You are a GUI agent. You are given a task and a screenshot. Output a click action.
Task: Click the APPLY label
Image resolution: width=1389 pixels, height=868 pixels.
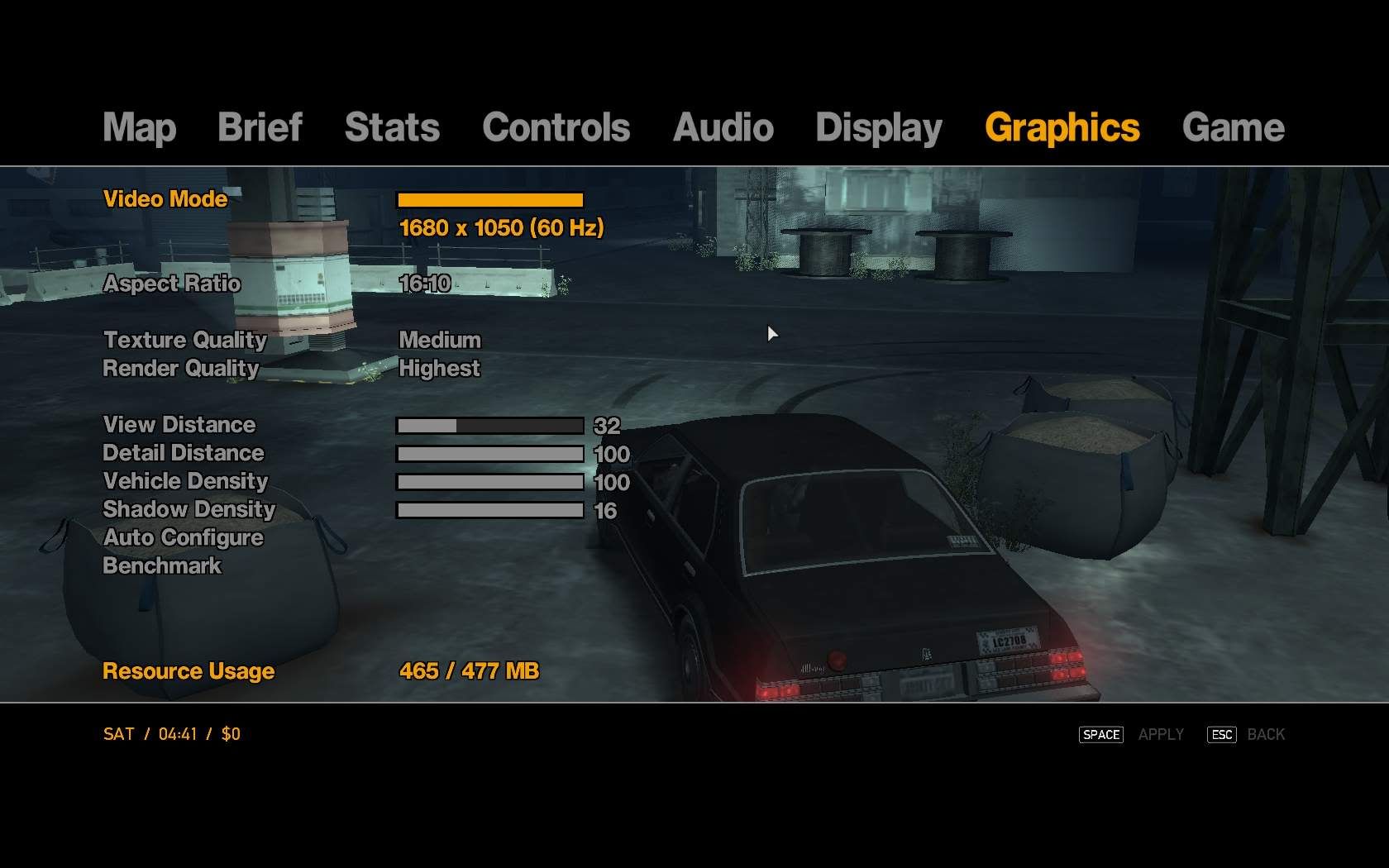pyautogui.click(x=1161, y=734)
